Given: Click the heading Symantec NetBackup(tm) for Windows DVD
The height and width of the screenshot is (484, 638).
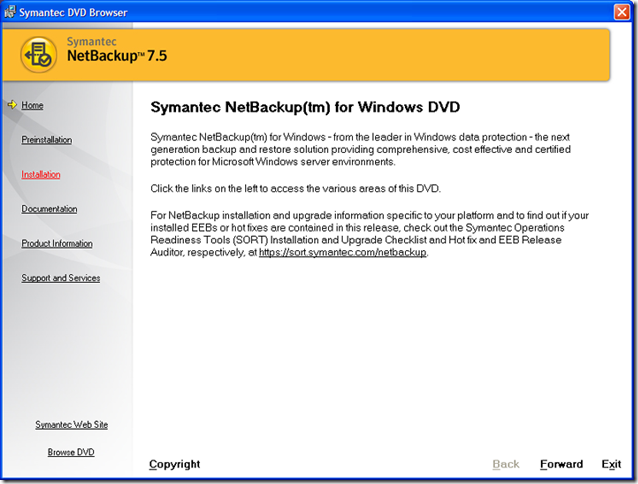Looking at the screenshot, I should [305, 107].
